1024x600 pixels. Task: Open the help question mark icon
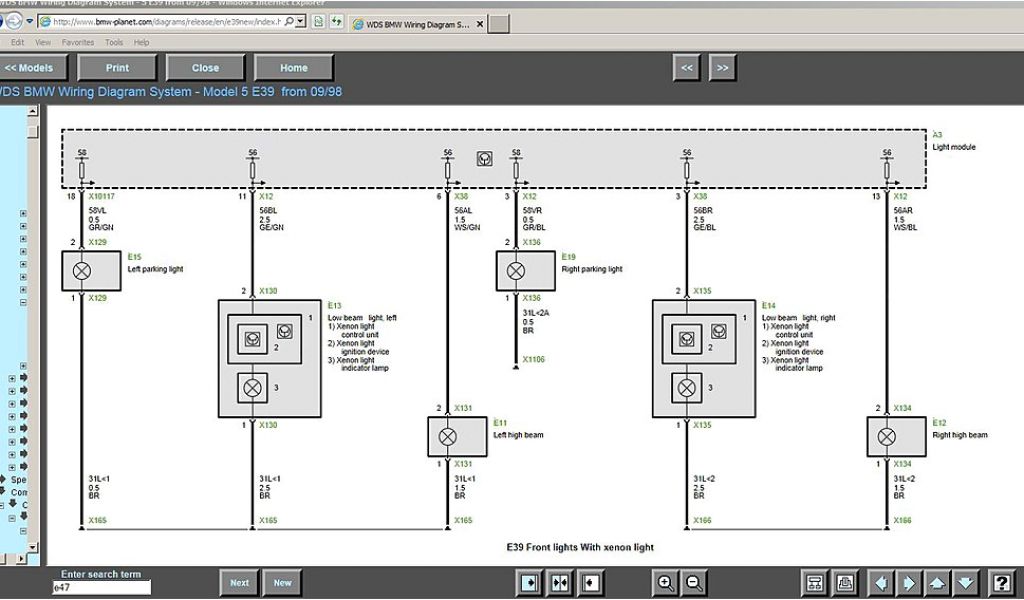pyautogui.click(x=1001, y=583)
